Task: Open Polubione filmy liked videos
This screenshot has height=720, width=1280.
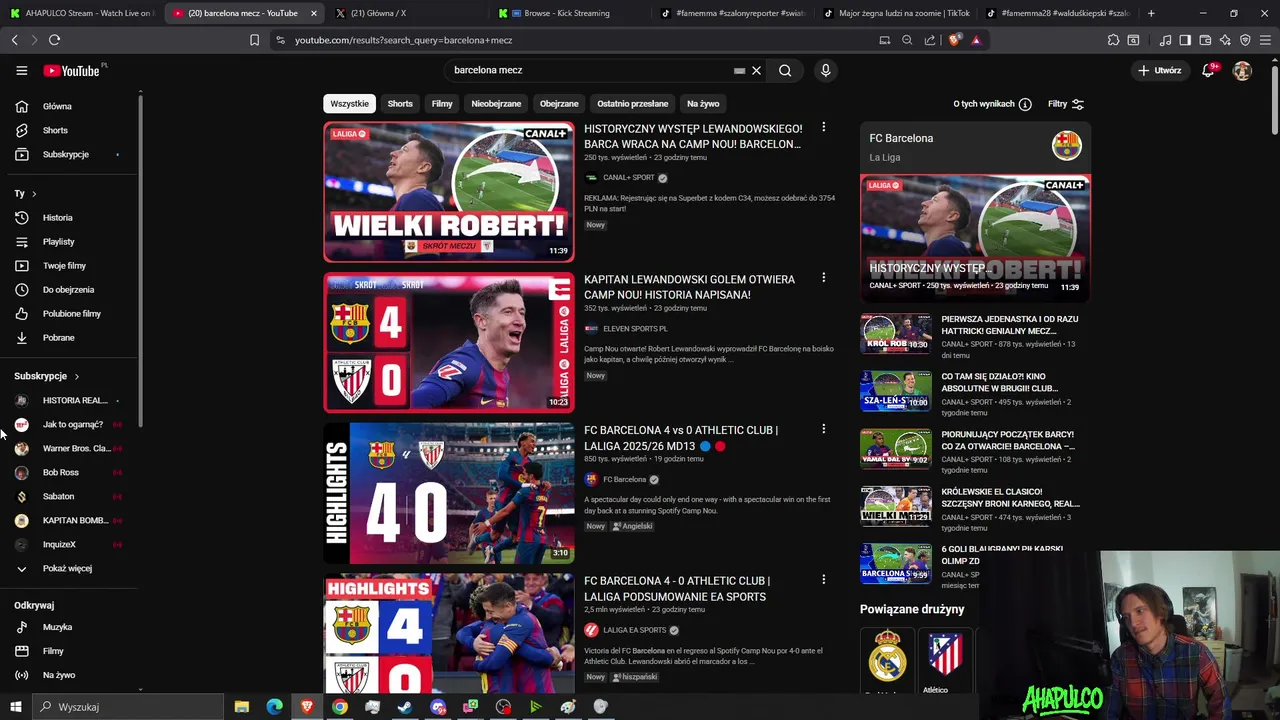Action: tap(70, 313)
